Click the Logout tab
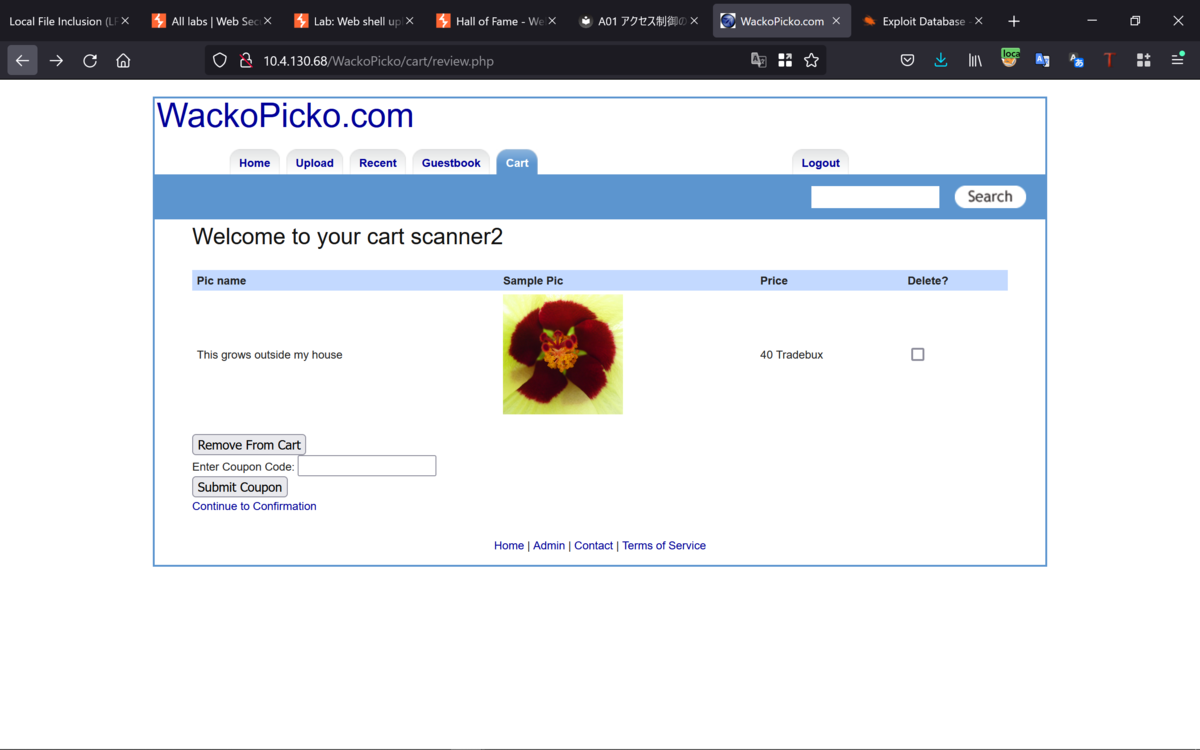This screenshot has height=750, width=1200. coord(821,163)
